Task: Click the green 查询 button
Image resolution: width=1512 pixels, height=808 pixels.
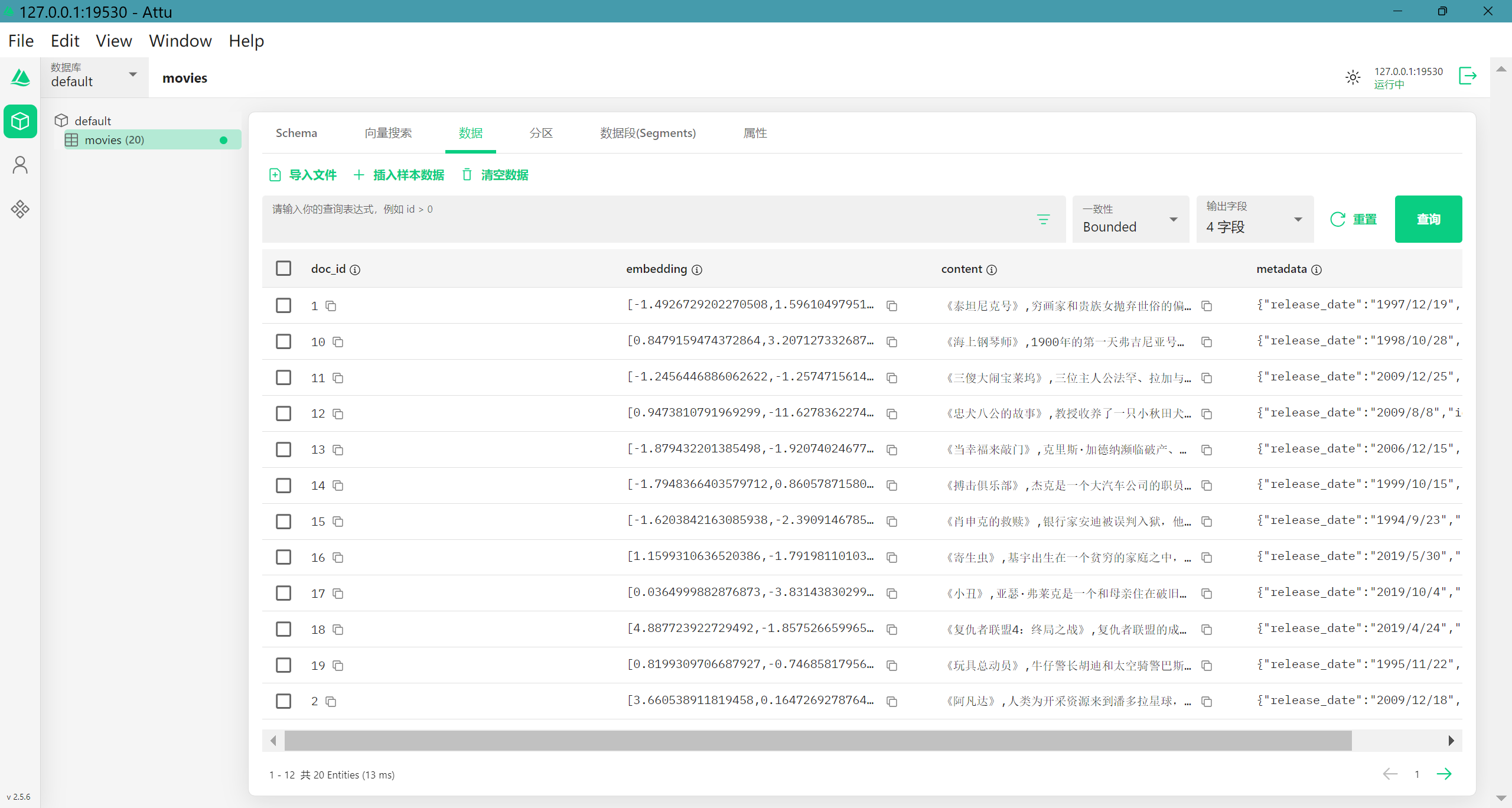Action: [x=1428, y=219]
